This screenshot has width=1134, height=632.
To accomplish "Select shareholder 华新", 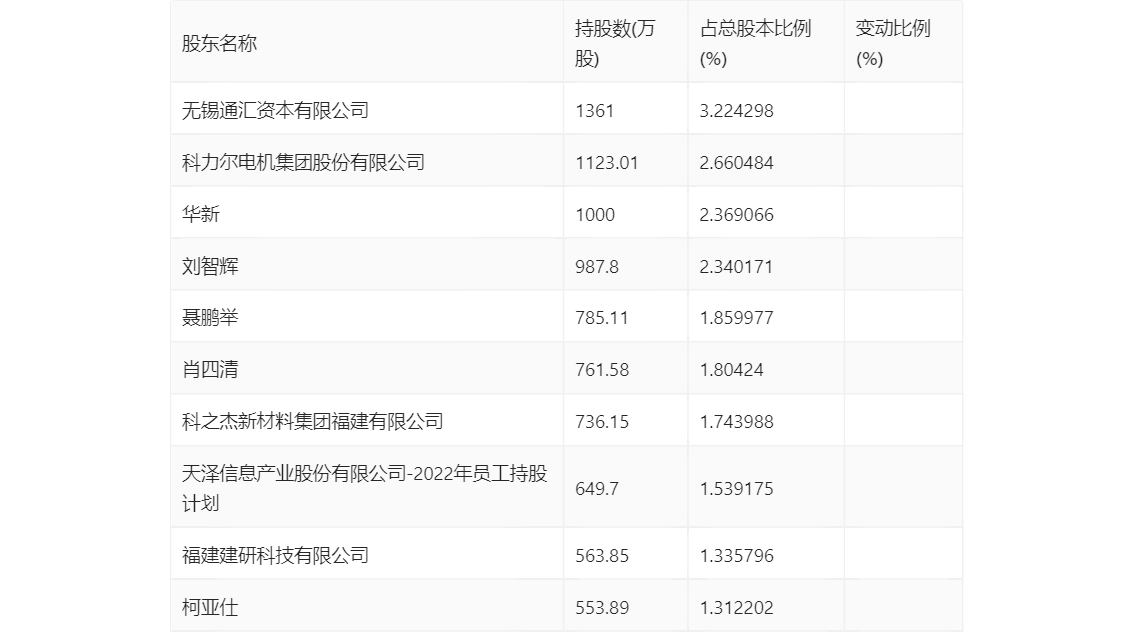I will tap(200, 214).
